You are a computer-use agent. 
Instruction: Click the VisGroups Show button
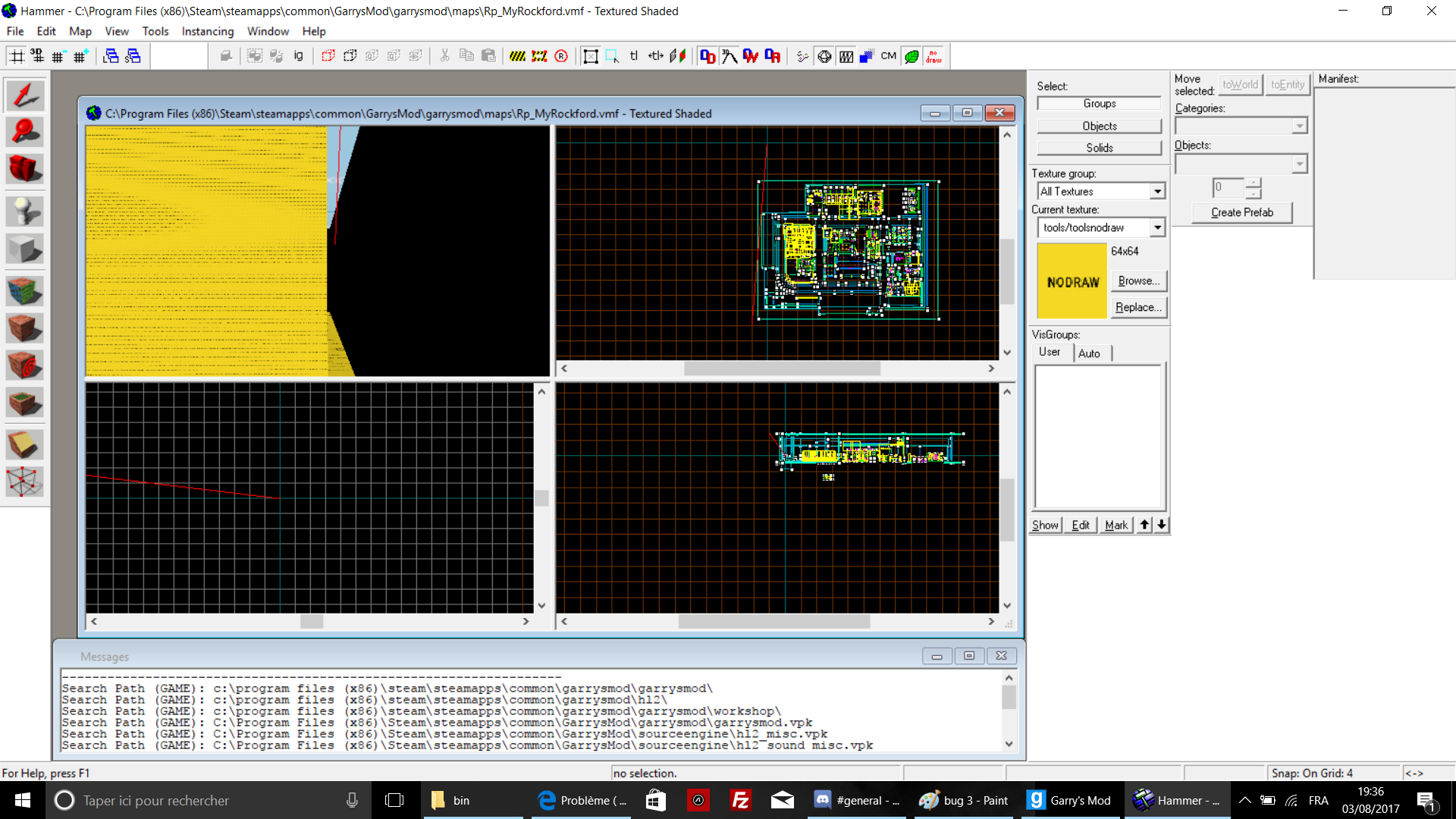click(1045, 525)
